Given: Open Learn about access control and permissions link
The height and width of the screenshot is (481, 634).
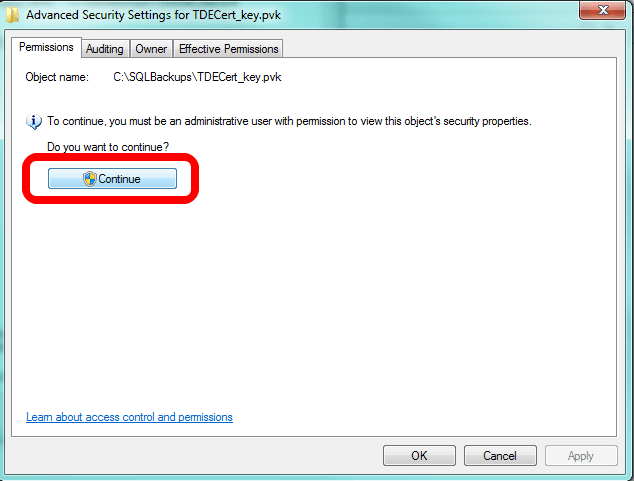Looking at the screenshot, I should [129, 417].
